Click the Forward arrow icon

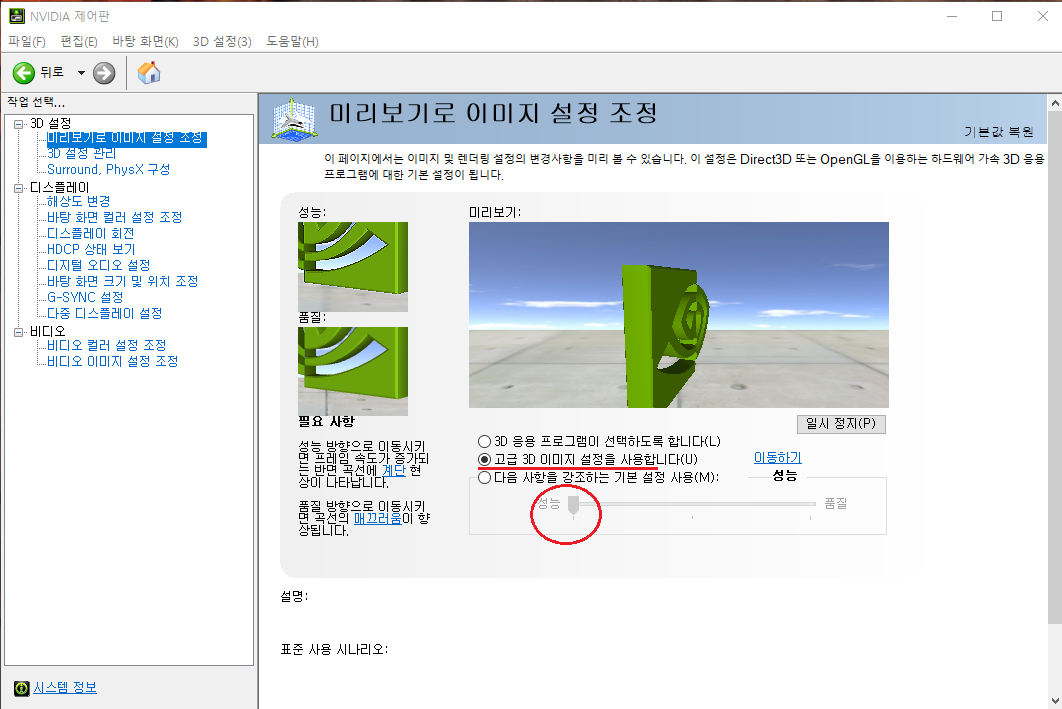tap(104, 72)
